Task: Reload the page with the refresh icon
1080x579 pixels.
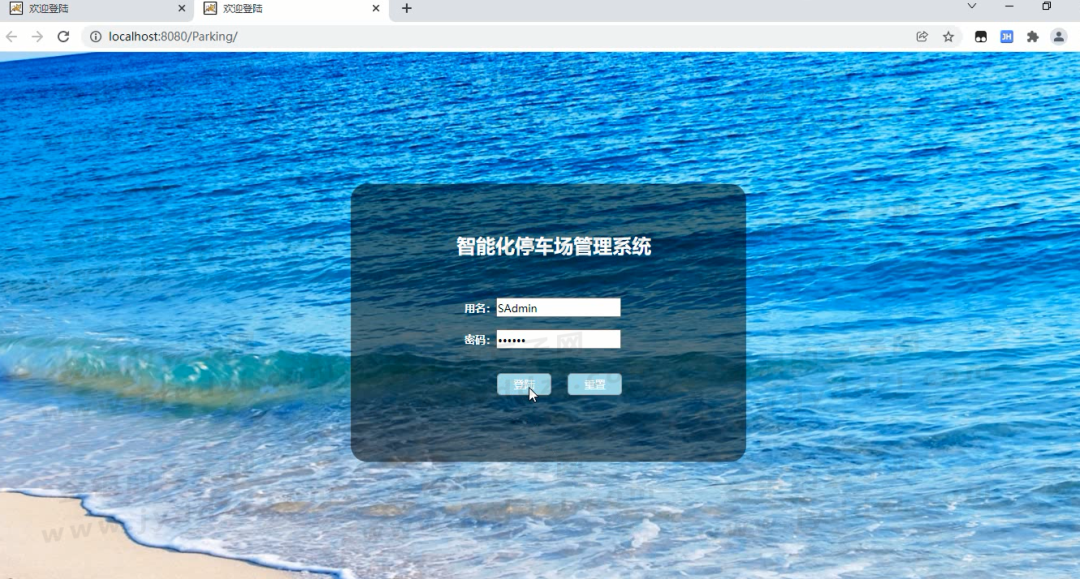Action: [63, 36]
